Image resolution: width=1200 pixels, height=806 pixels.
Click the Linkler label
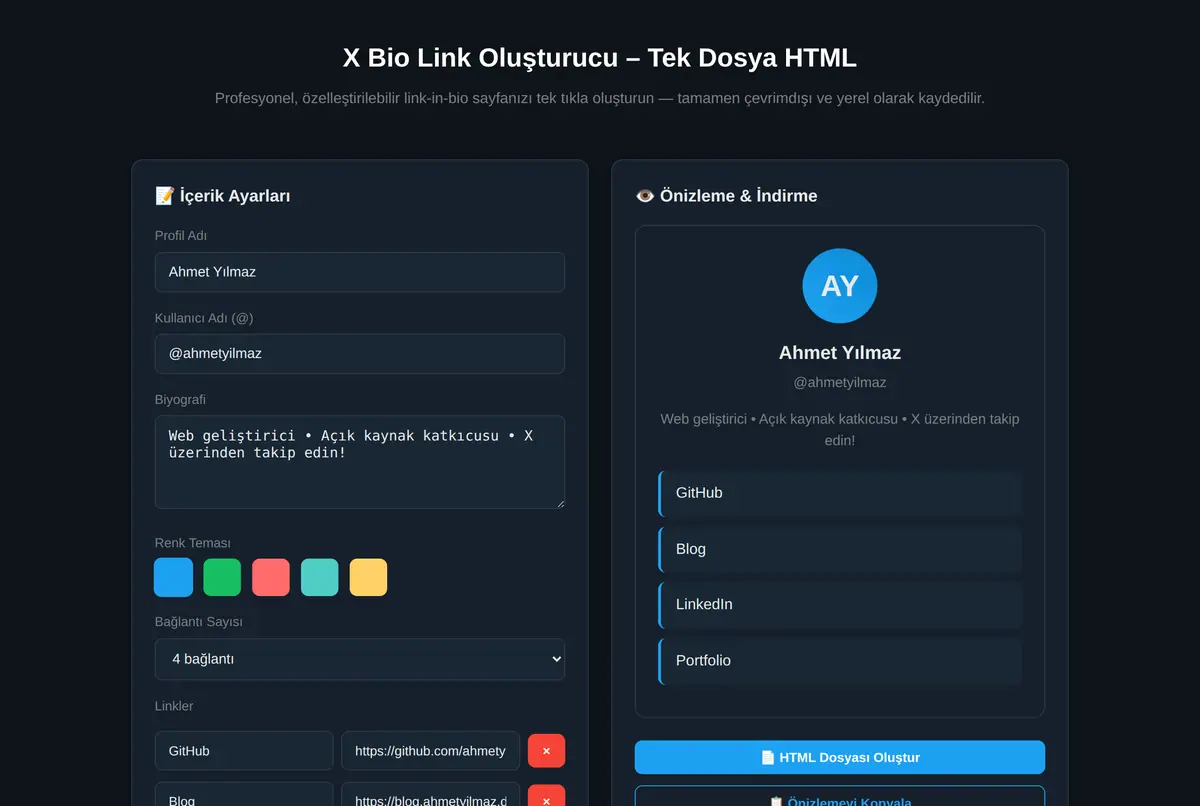tap(174, 706)
